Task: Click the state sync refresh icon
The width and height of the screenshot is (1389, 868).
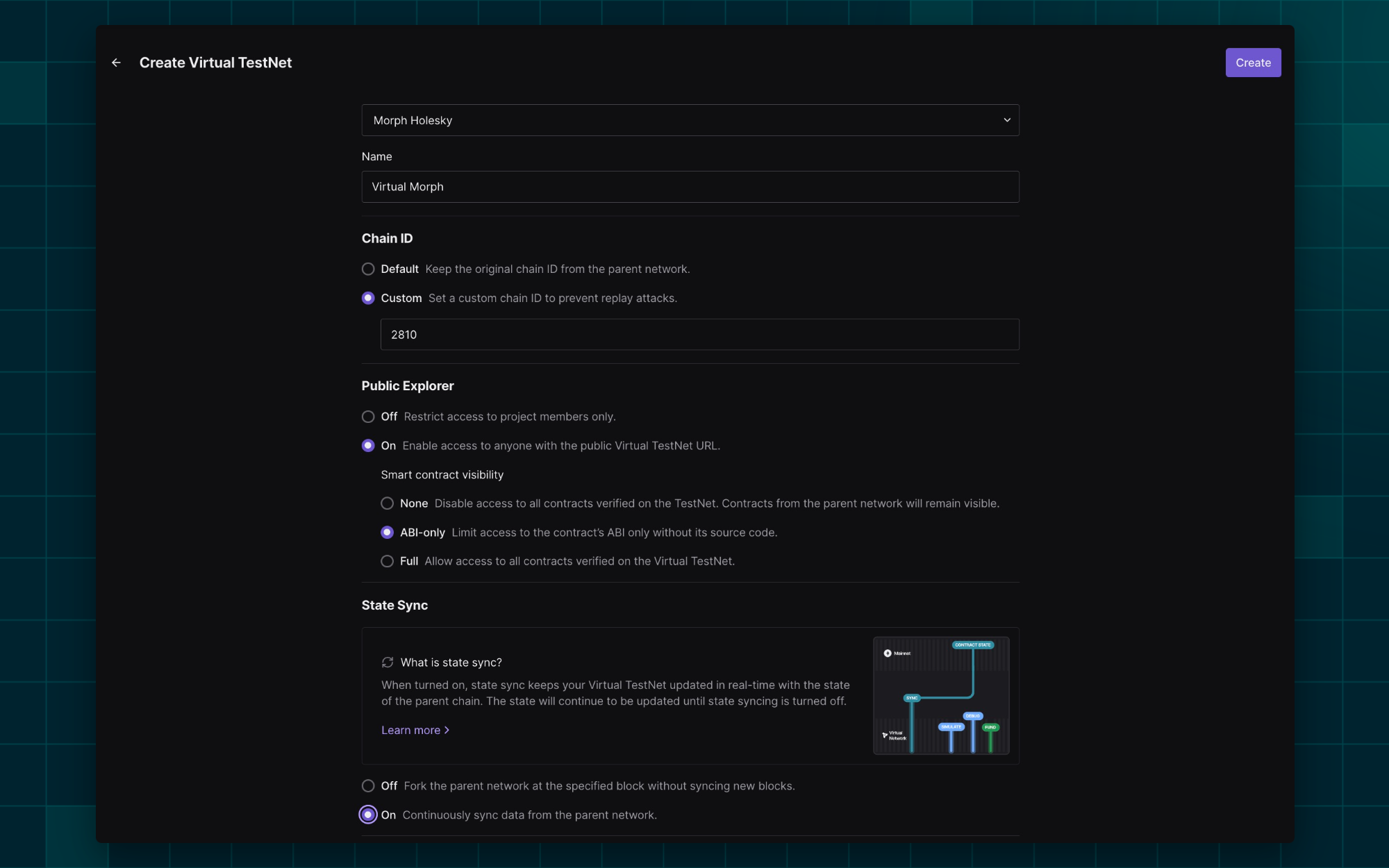Action: 388,662
